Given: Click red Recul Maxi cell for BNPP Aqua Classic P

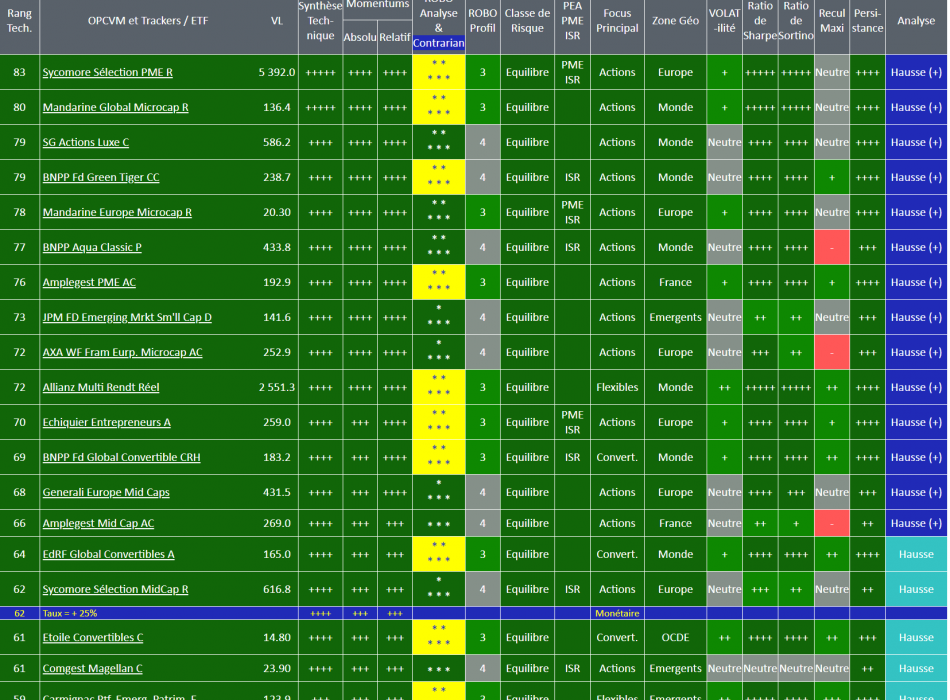Looking at the screenshot, I should [x=832, y=247].
